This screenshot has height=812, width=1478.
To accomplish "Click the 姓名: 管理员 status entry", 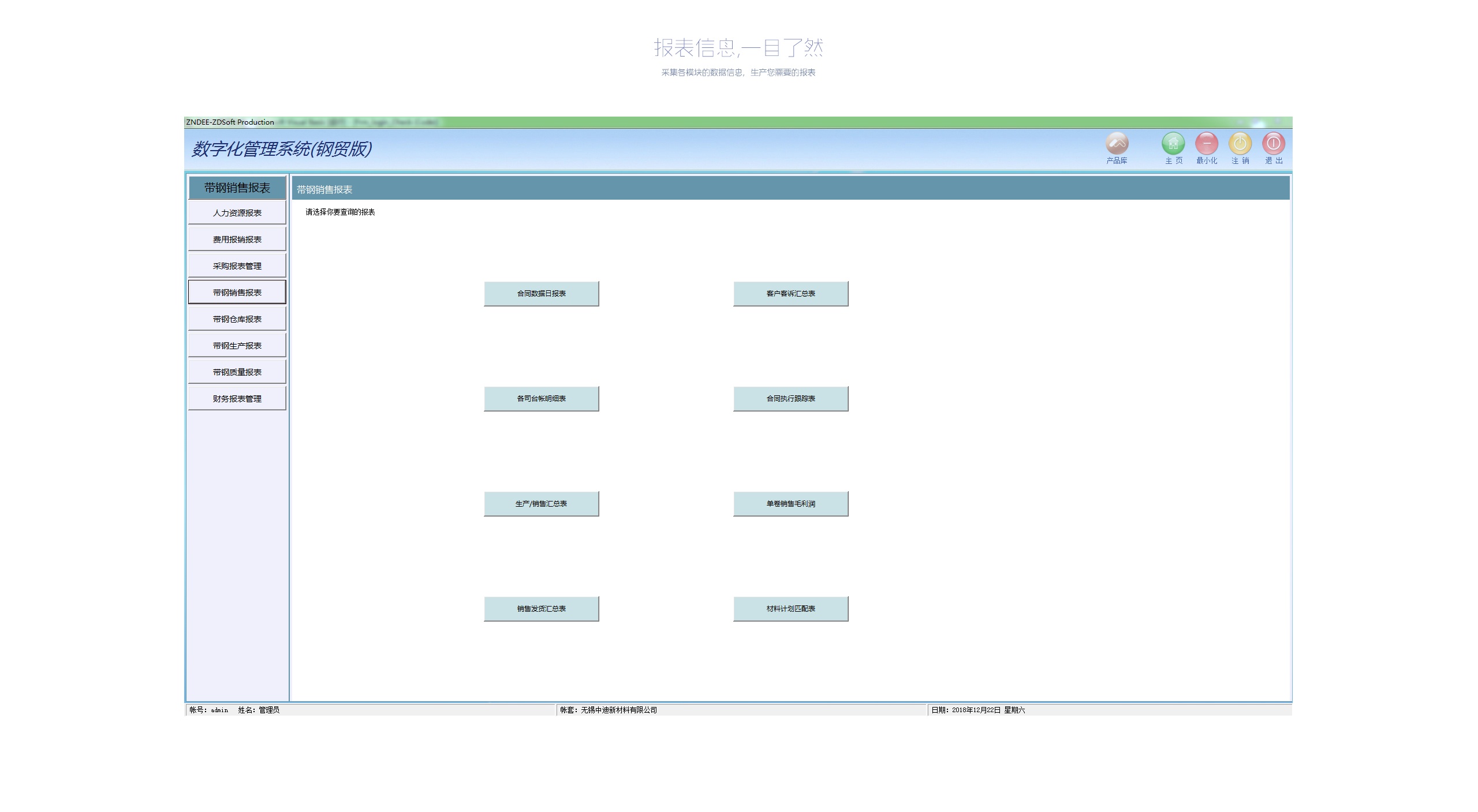I will click(x=259, y=710).
